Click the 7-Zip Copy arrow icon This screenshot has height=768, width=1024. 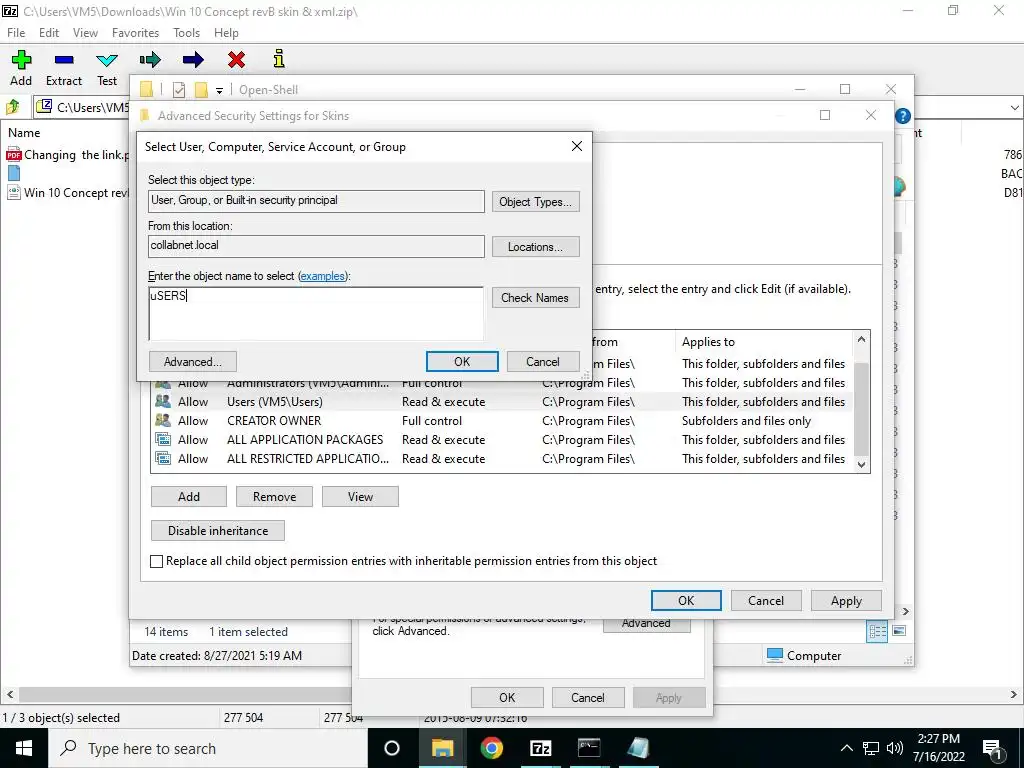coord(150,60)
